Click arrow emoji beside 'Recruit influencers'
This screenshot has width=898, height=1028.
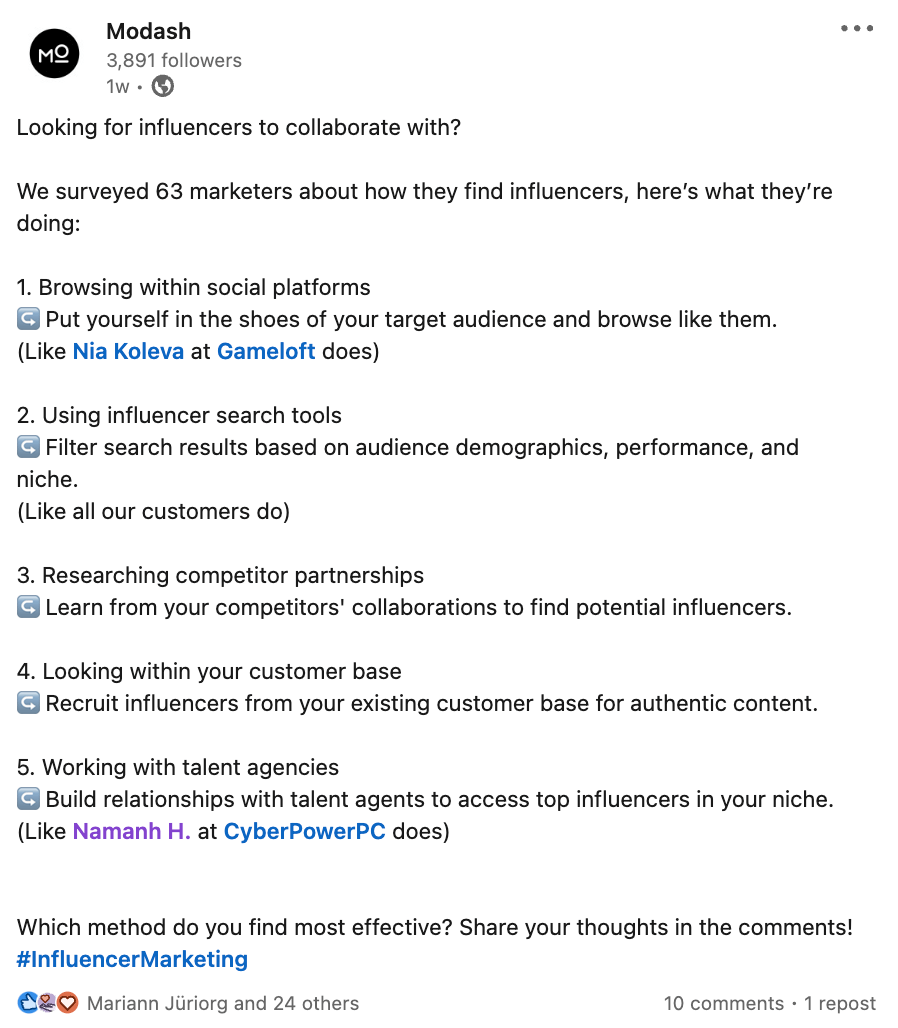[x=28, y=703]
